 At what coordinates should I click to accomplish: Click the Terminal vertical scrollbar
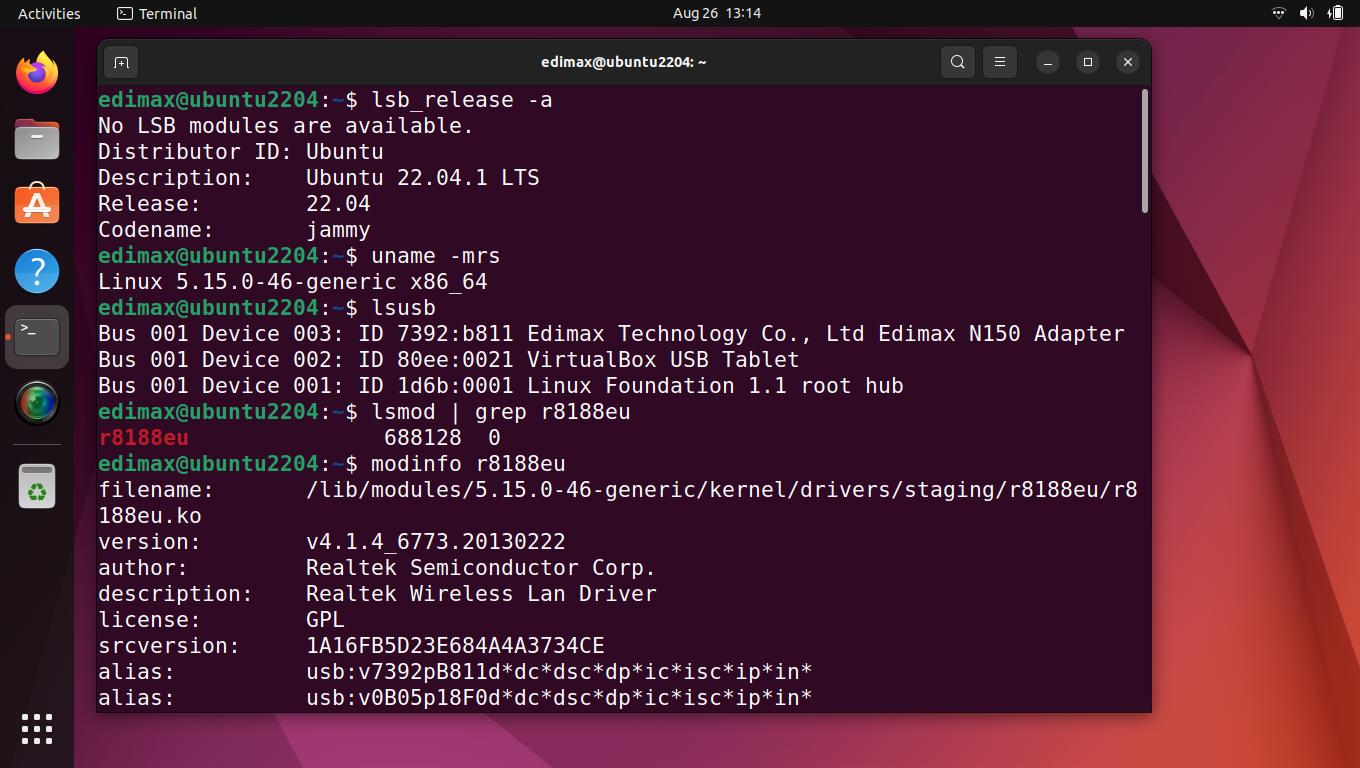pyautogui.click(x=1145, y=150)
